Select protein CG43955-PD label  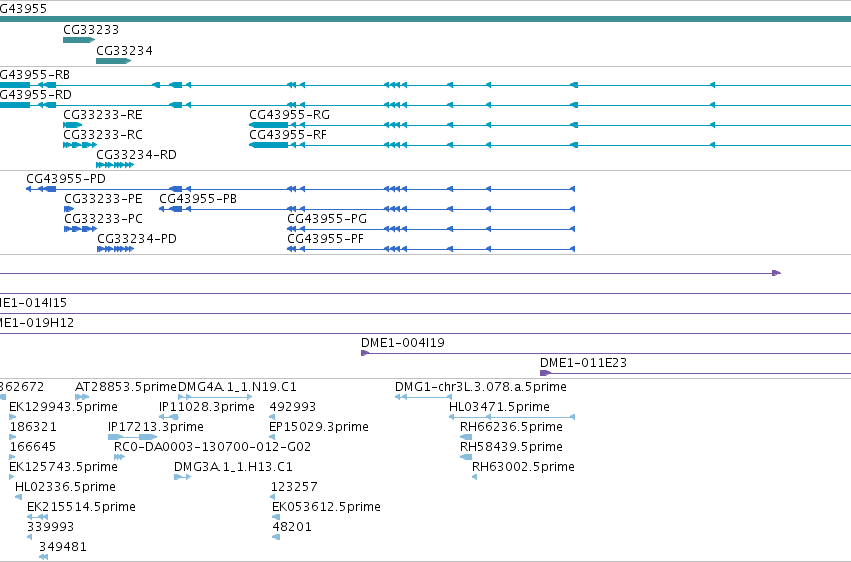point(66,179)
